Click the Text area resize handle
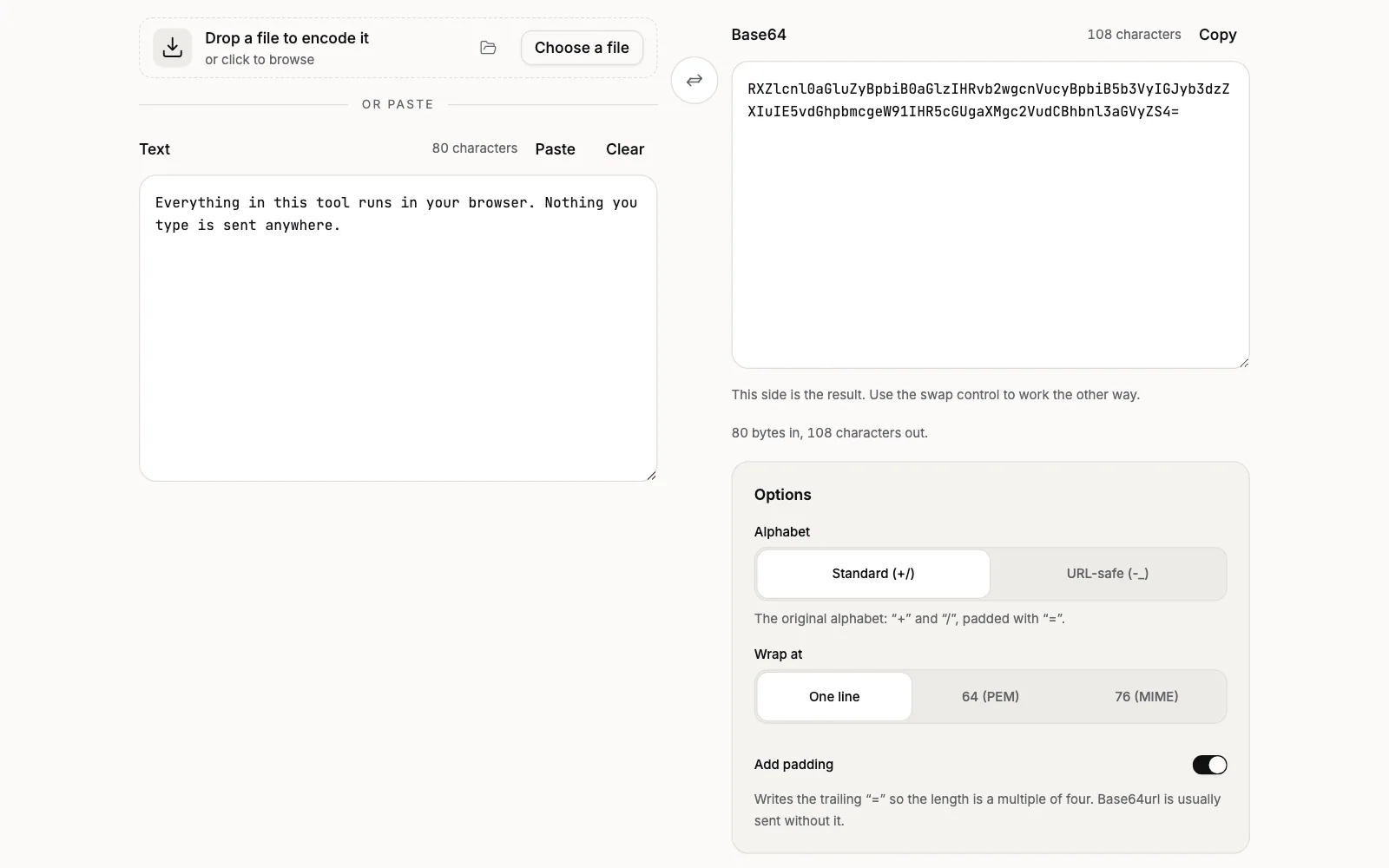The height and width of the screenshot is (868, 1389). click(651, 475)
